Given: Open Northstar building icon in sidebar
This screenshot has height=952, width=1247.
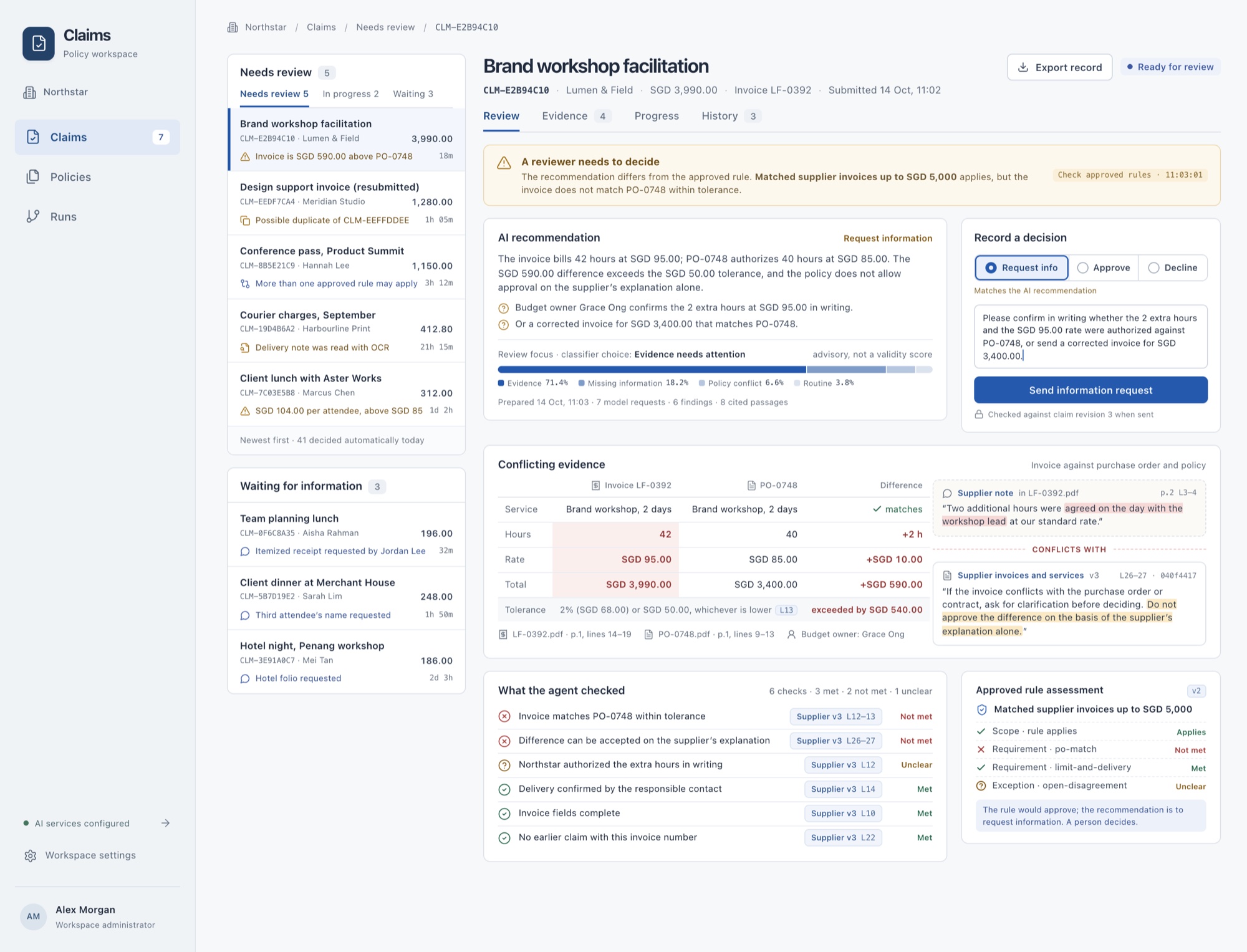Looking at the screenshot, I should pyautogui.click(x=29, y=92).
